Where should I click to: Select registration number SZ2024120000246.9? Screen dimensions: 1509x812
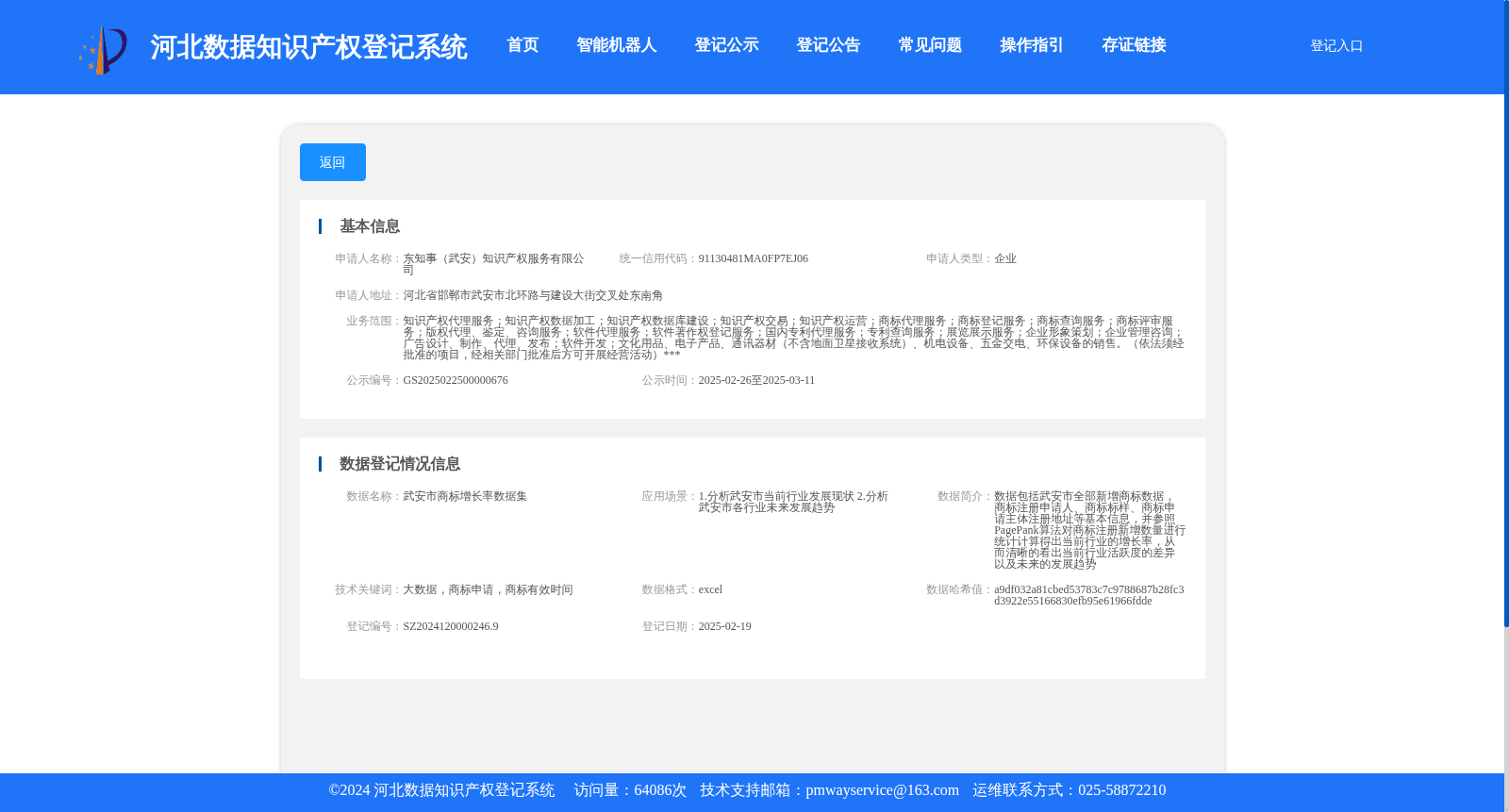pyautogui.click(x=451, y=626)
